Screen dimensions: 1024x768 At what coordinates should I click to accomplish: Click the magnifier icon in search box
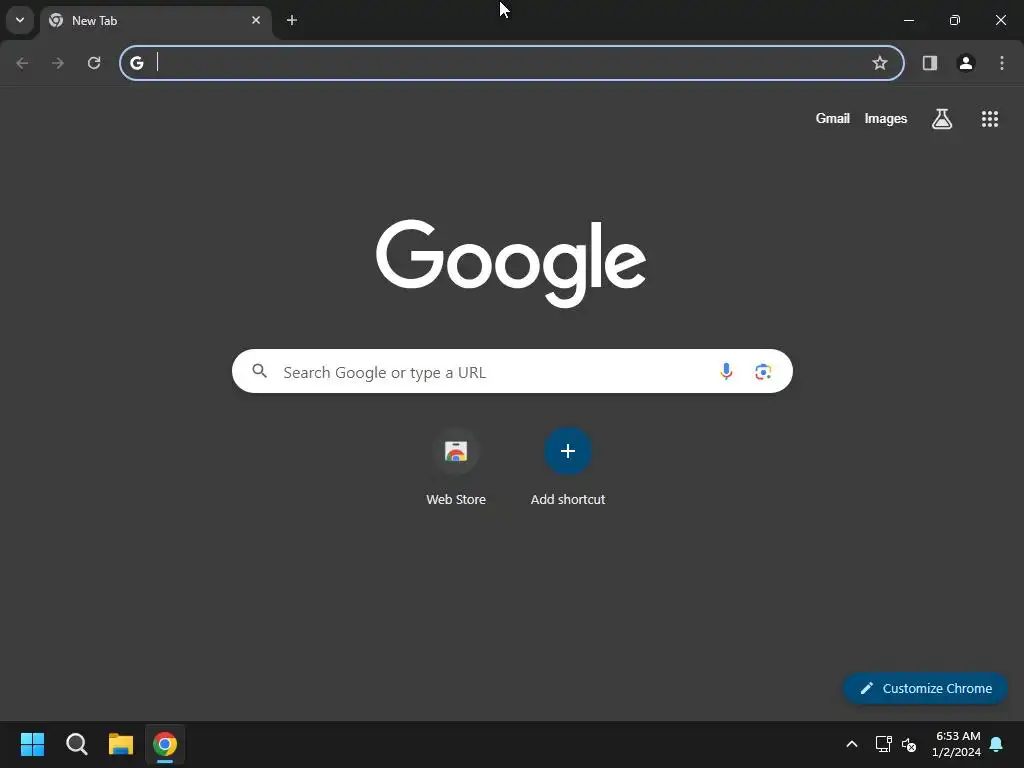point(259,372)
